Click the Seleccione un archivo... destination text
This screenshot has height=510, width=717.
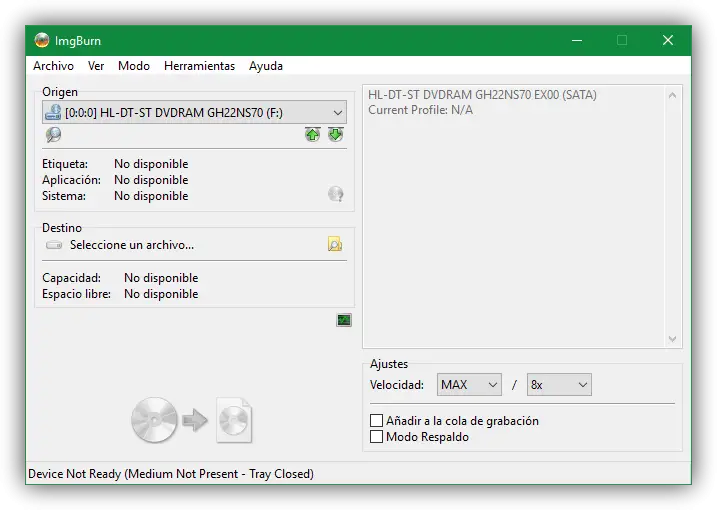click(132, 245)
